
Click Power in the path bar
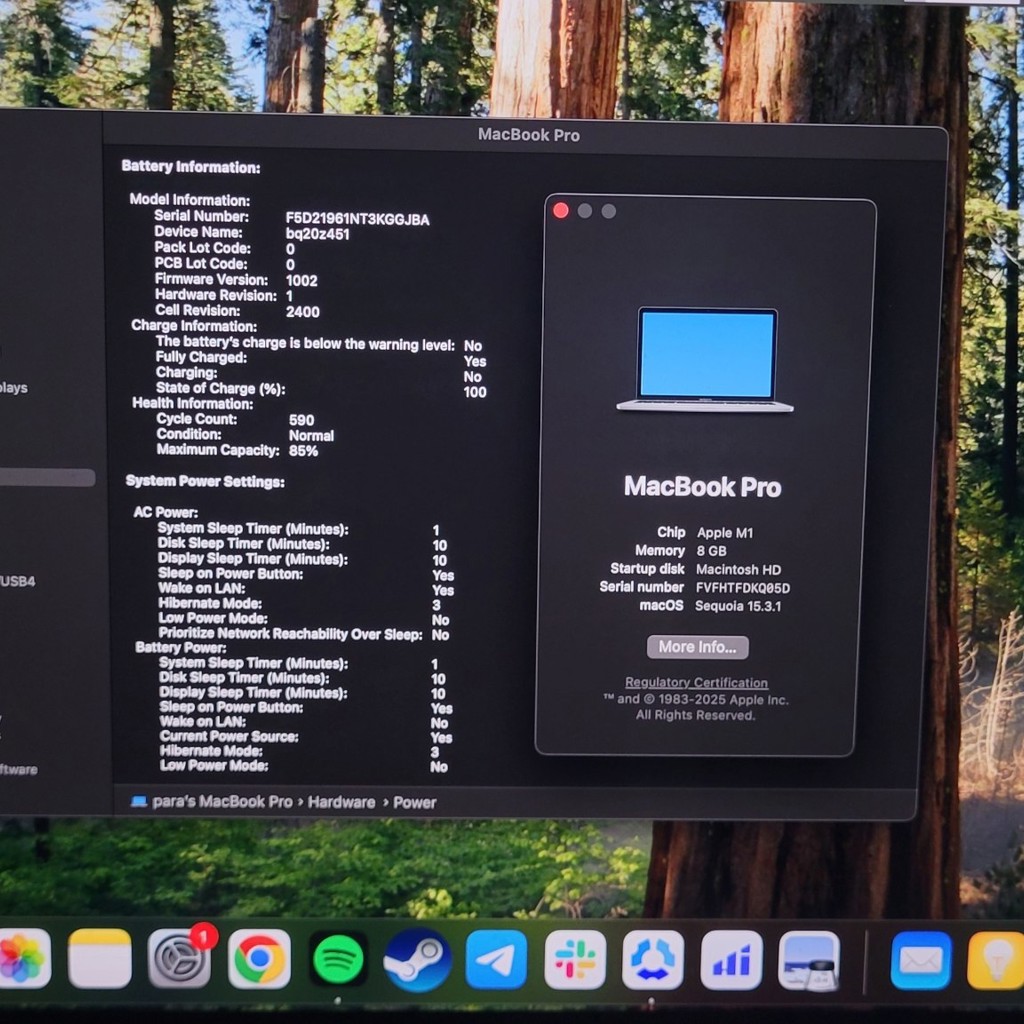pyautogui.click(x=415, y=803)
